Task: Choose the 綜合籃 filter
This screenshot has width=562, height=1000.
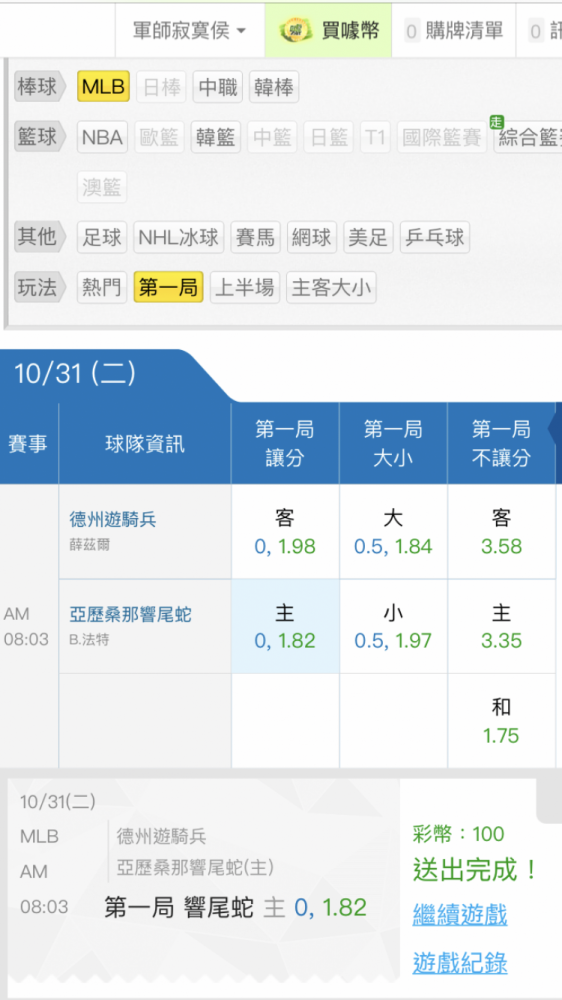Action: (x=528, y=137)
